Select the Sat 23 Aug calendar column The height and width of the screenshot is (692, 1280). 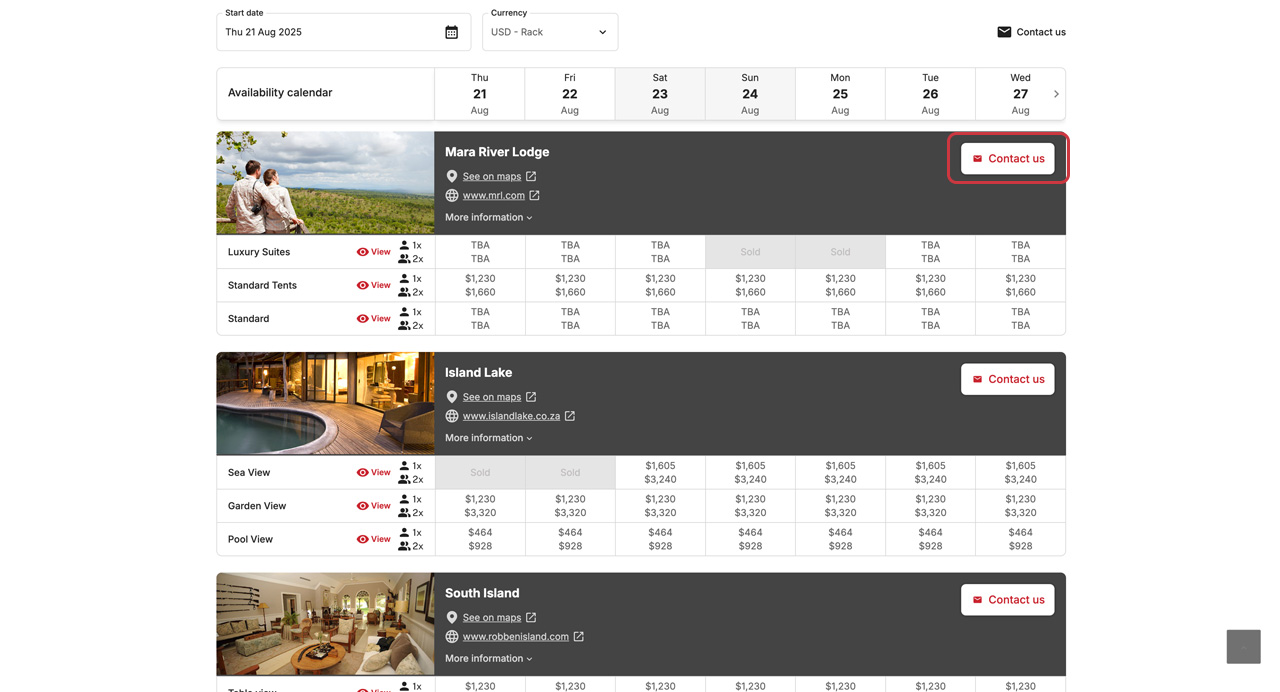pyautogui.click(x=660, y=94)
